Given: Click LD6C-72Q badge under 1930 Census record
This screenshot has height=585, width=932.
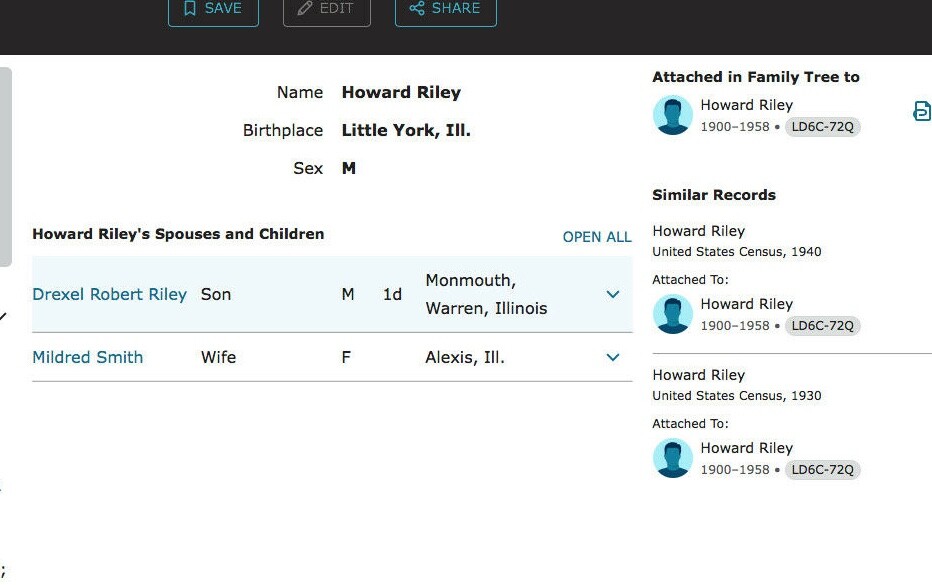Looking at the screenshot, I should pyautogui.click(x=822, y=470).
